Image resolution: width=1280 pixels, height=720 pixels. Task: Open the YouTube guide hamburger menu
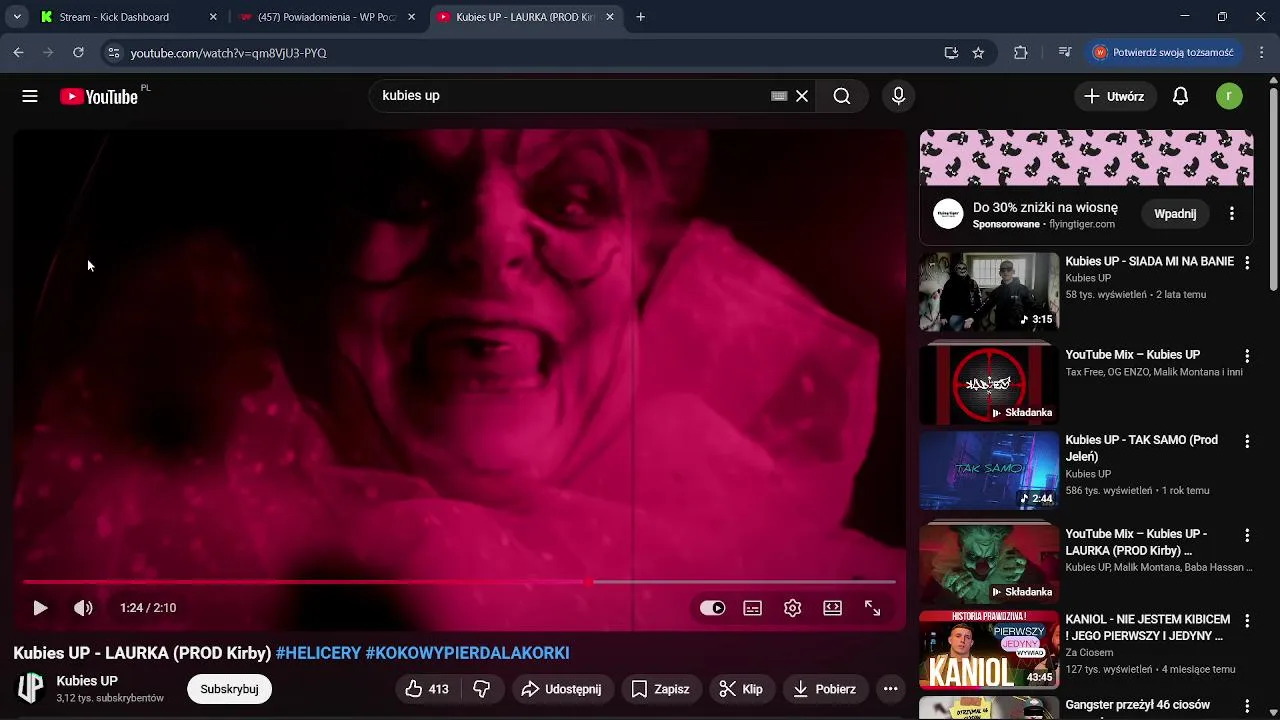click(30, 96)
